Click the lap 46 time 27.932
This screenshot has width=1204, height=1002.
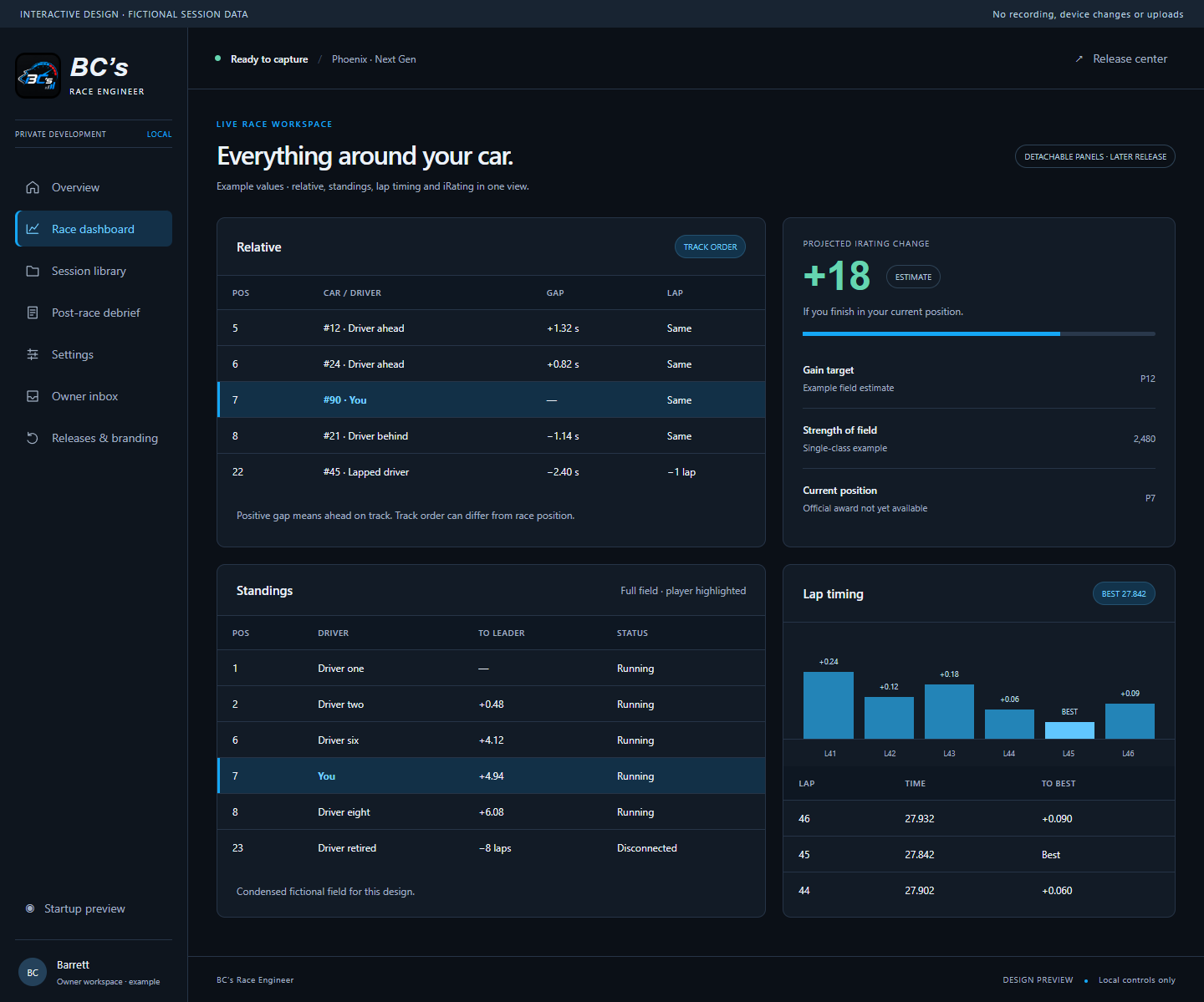[919, 818]
